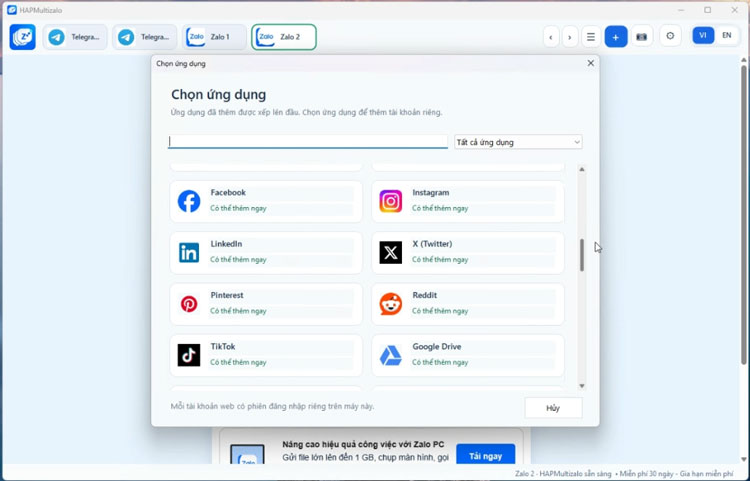The image size is (750, 481).
Task: Switch to the Zalo 1 tab
Action: (x=214, y=37)
